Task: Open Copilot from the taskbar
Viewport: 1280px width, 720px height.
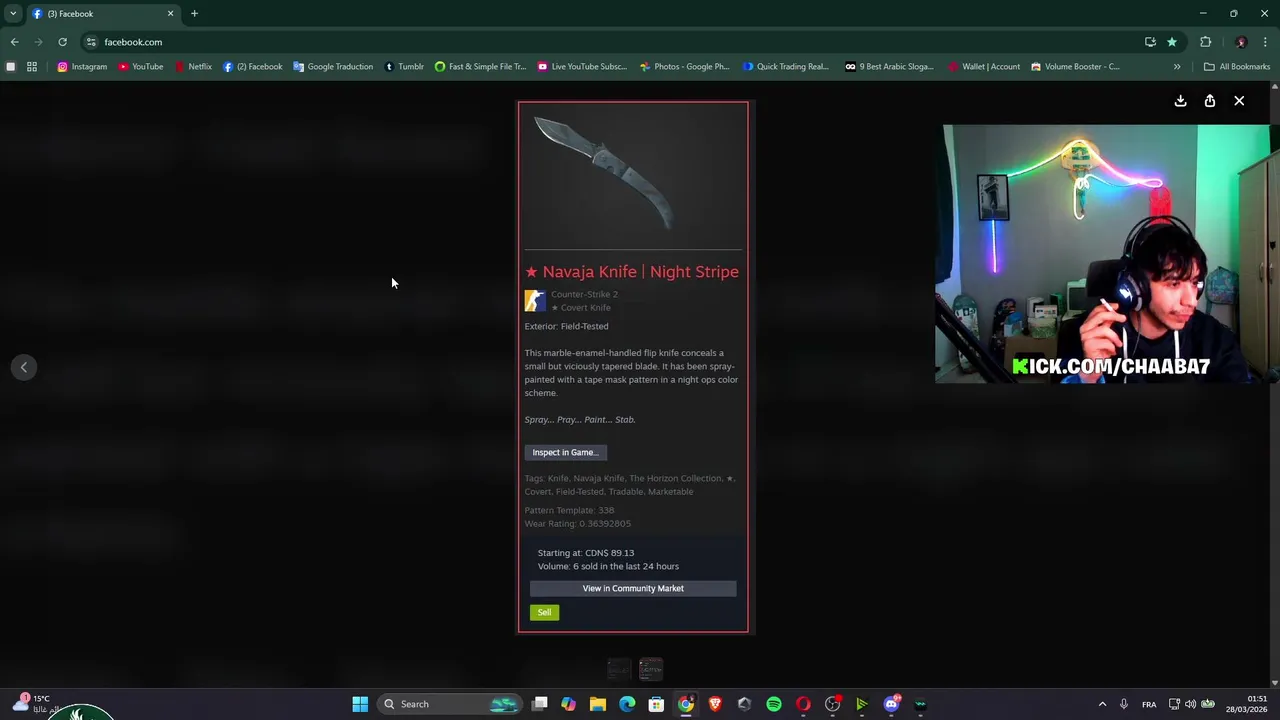Action: click(568, 704)
